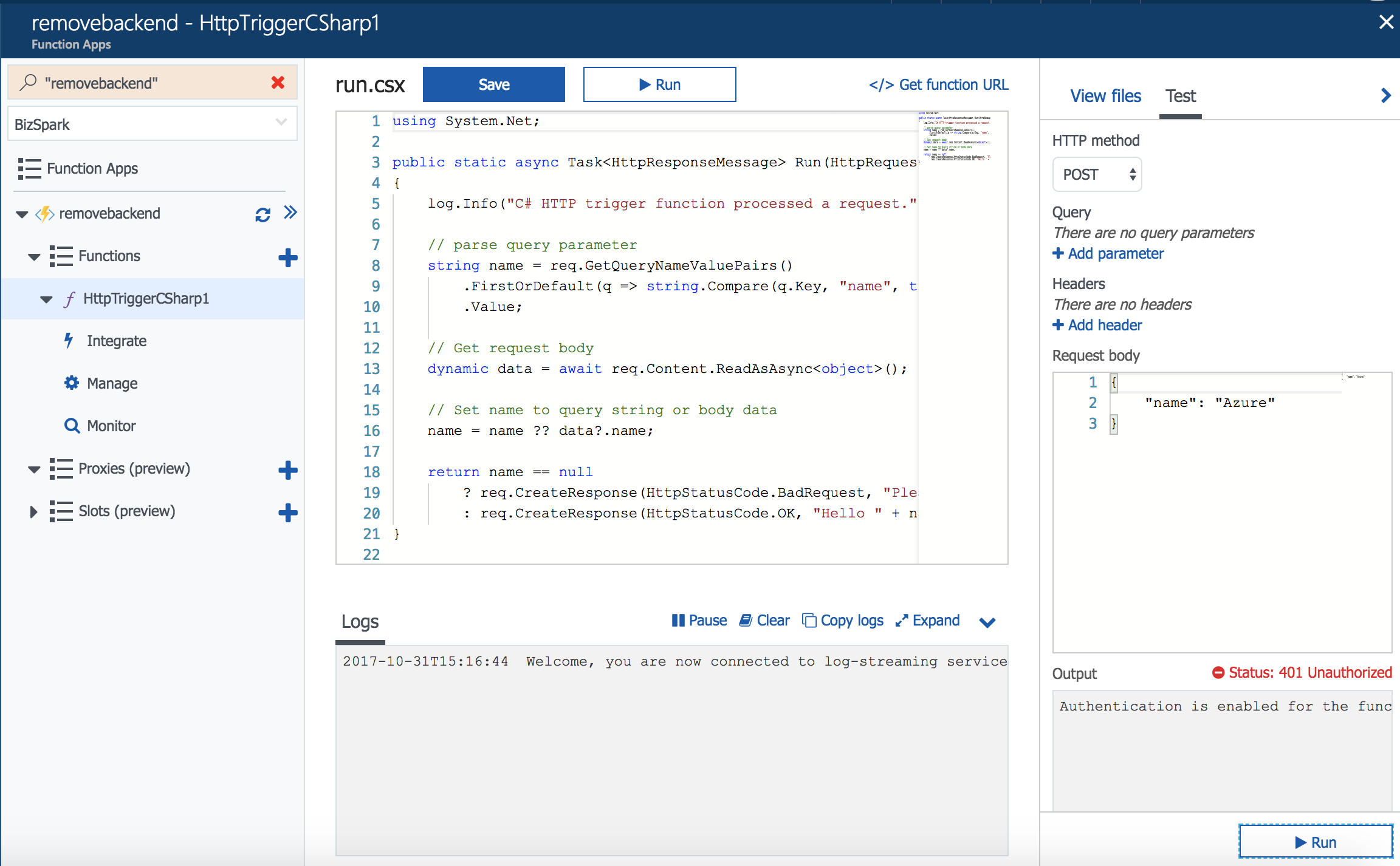Add a header

(x=1097, y=325)
